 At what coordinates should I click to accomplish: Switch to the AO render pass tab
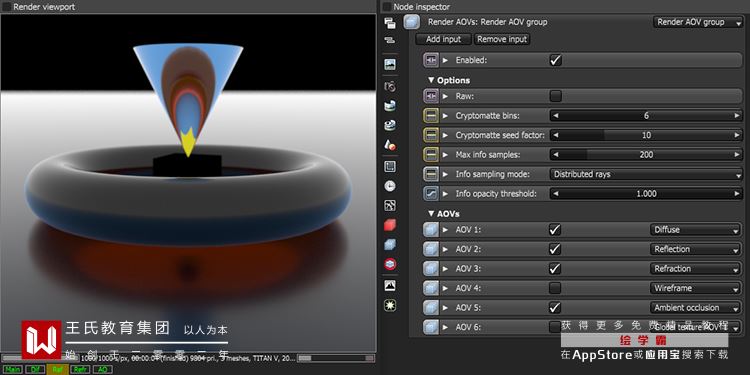[x=102, y=370]
